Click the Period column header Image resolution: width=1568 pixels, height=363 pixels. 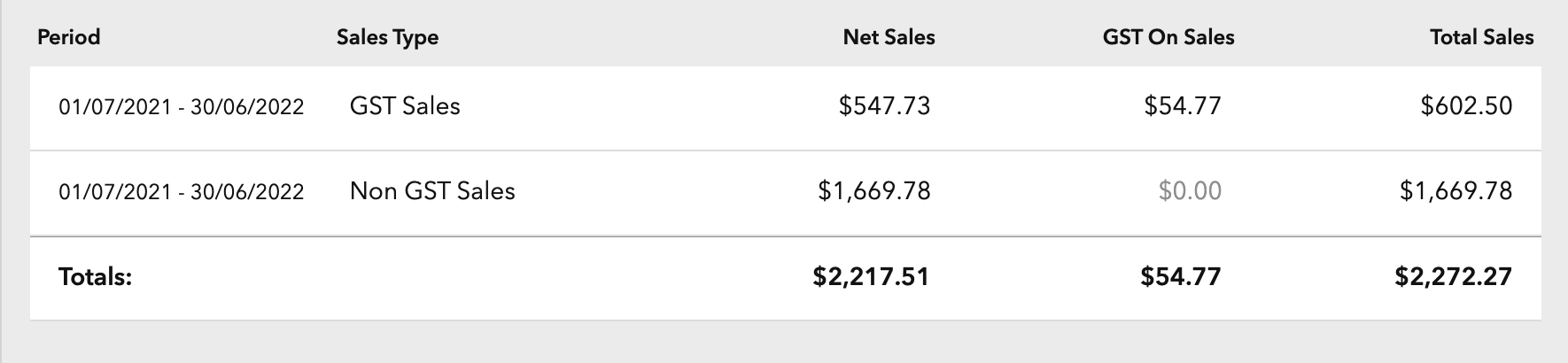69,37
